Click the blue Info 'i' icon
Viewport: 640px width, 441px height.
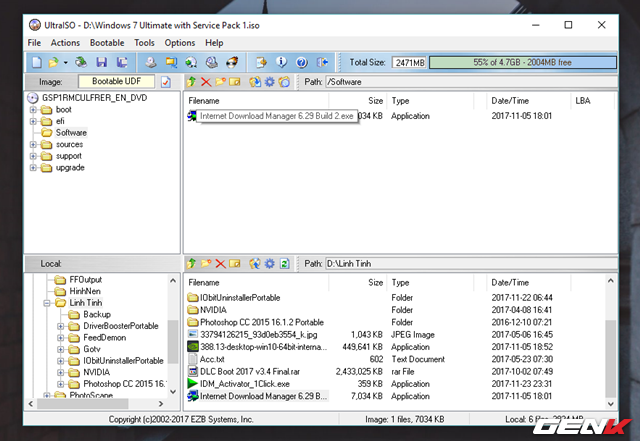pos(281,62)
